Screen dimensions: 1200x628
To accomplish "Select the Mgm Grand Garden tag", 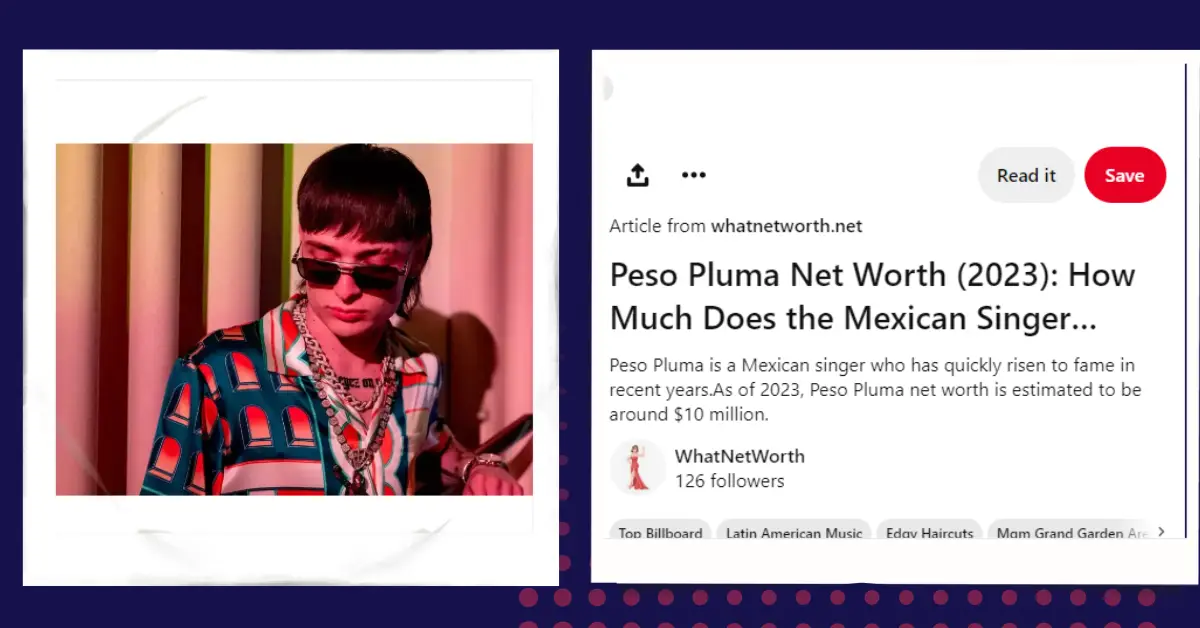I will 1070,531.
